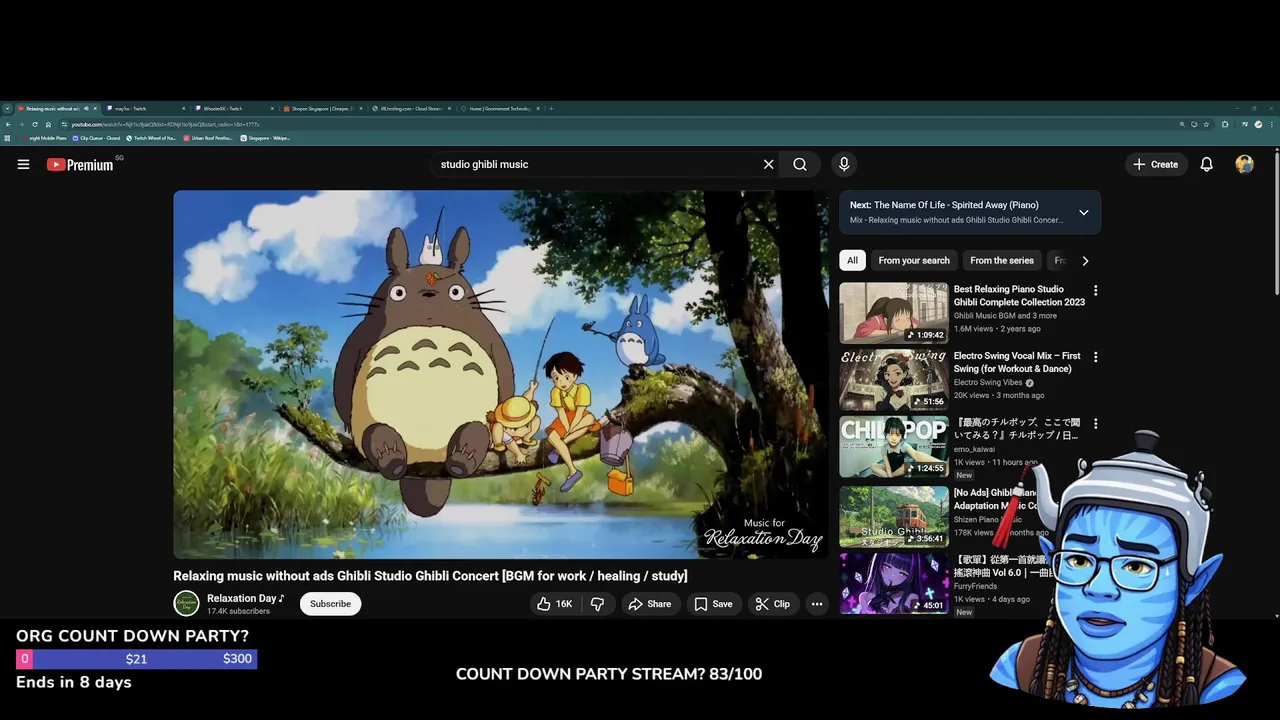Open Best Relaxing Piano Studio Ghibli title
Screen dimensions: 1280x720
pos(1019,295)
